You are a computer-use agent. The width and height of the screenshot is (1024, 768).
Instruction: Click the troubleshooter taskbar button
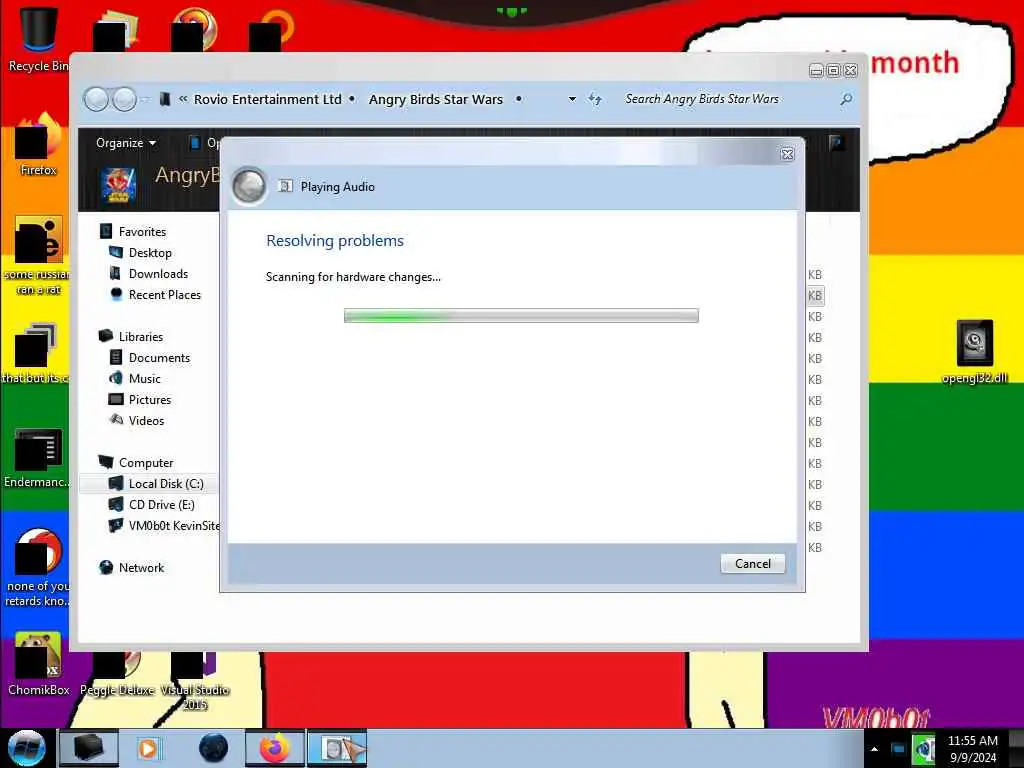(337, 748)
